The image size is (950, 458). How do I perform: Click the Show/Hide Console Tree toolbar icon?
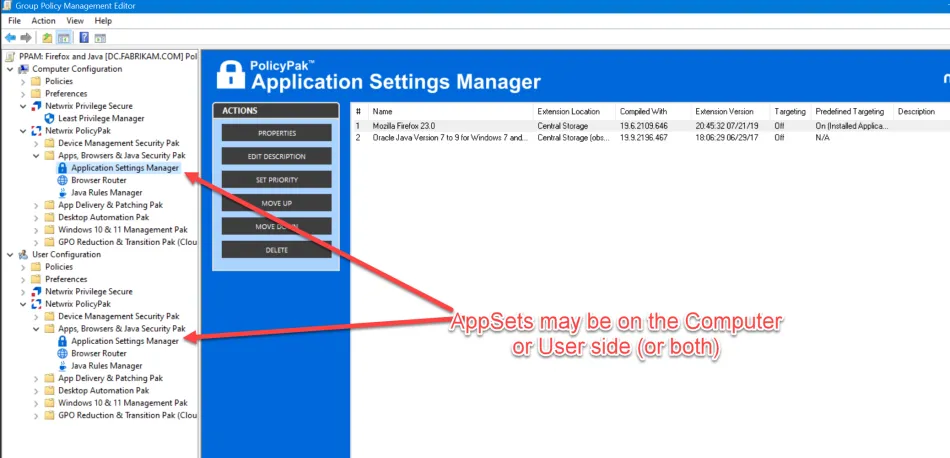(62, 37)
